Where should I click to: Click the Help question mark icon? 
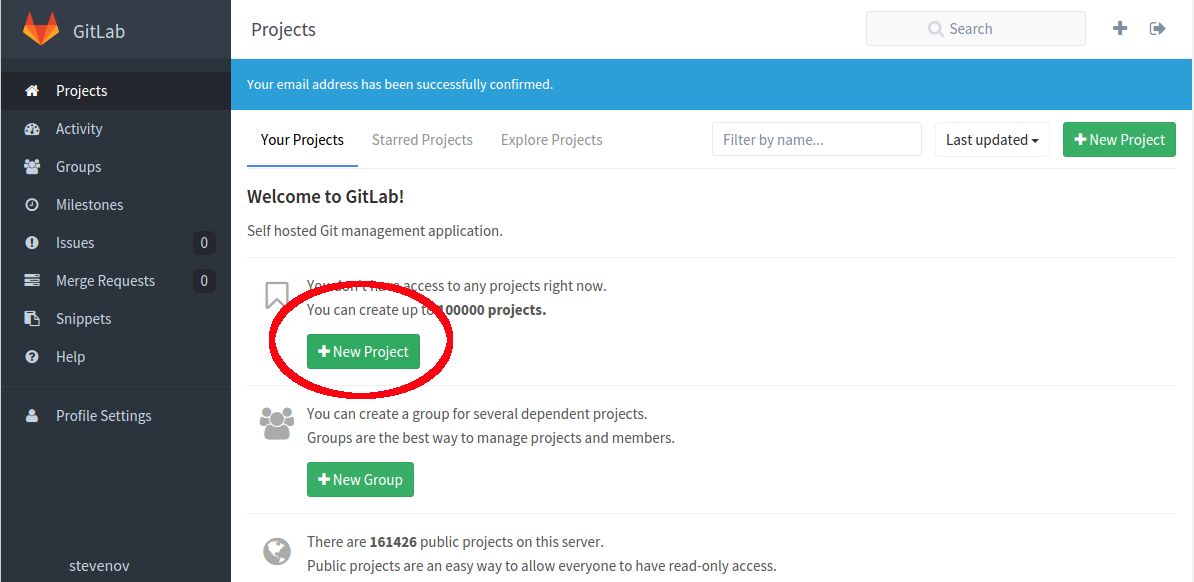click(32, 357)
